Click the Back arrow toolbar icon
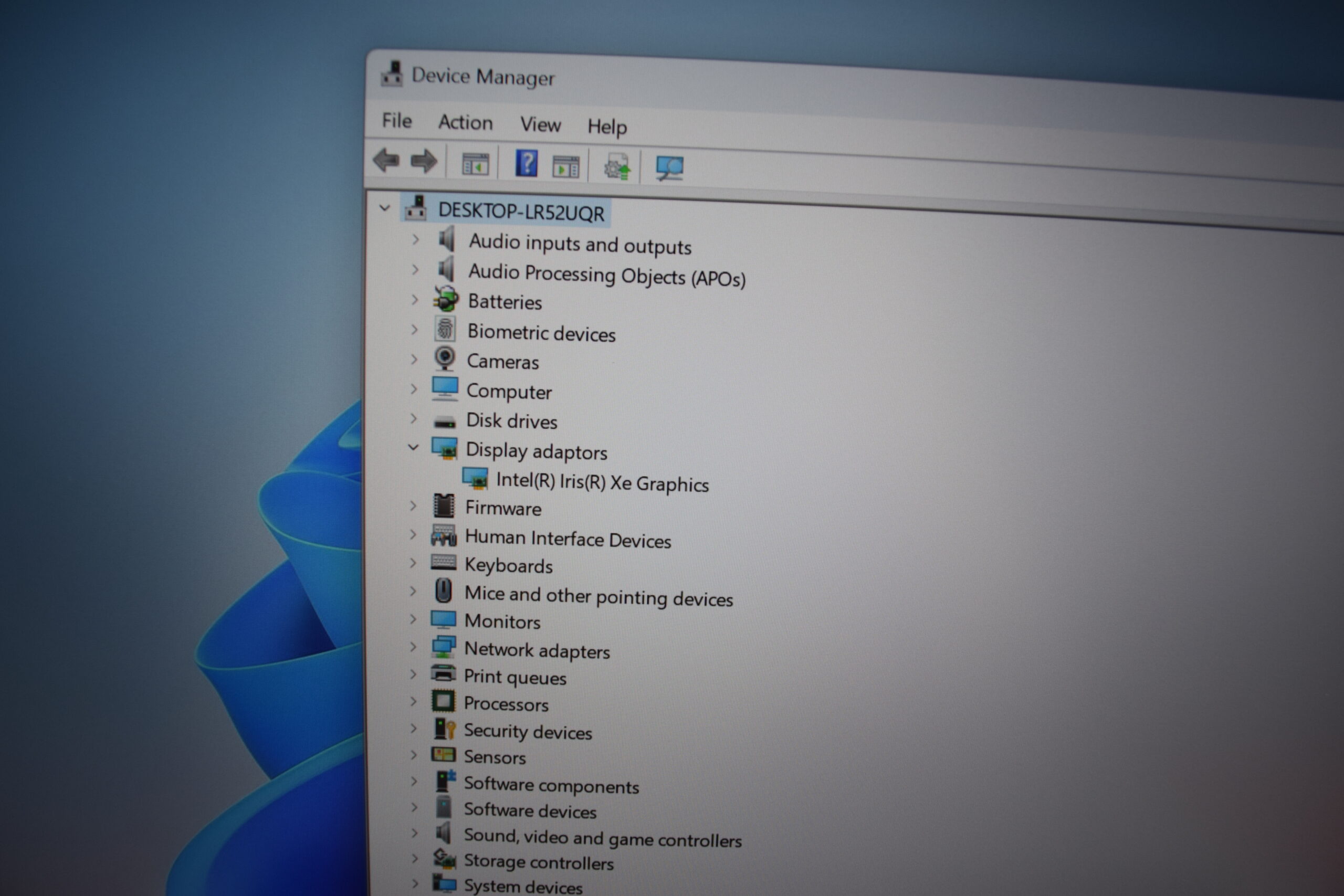 pyautogui.click(x=386, y=160)
